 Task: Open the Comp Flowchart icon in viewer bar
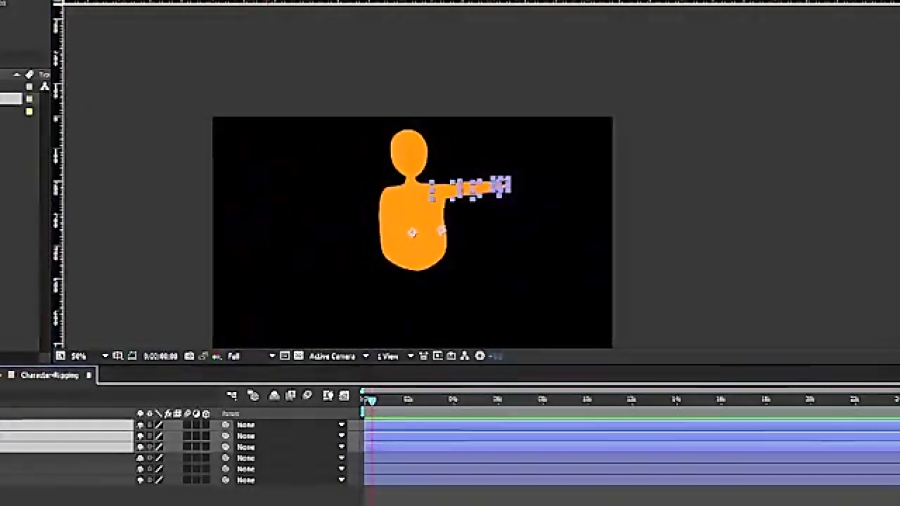(465, 356)
